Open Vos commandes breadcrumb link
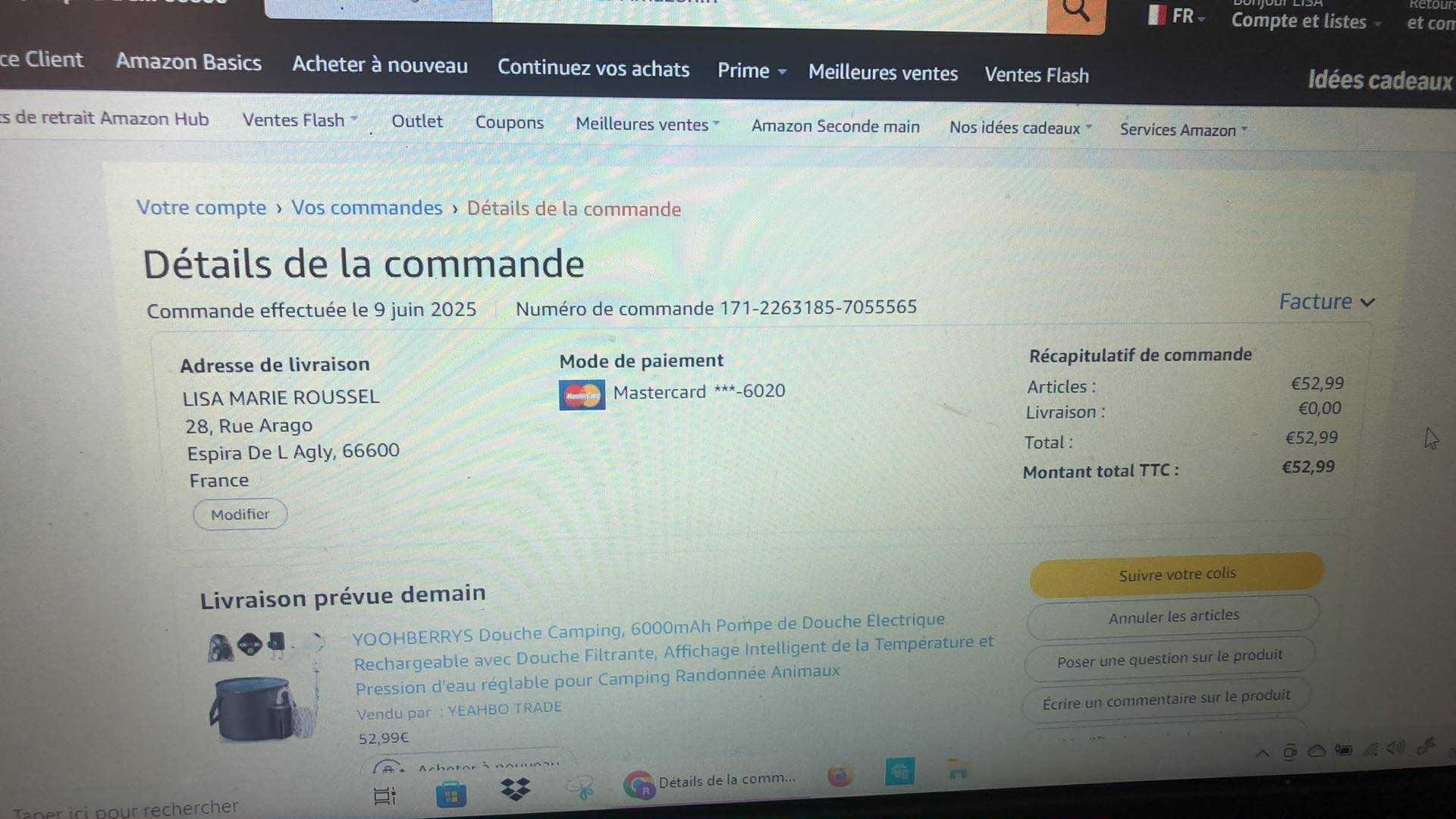 click(x=366, y=208)
